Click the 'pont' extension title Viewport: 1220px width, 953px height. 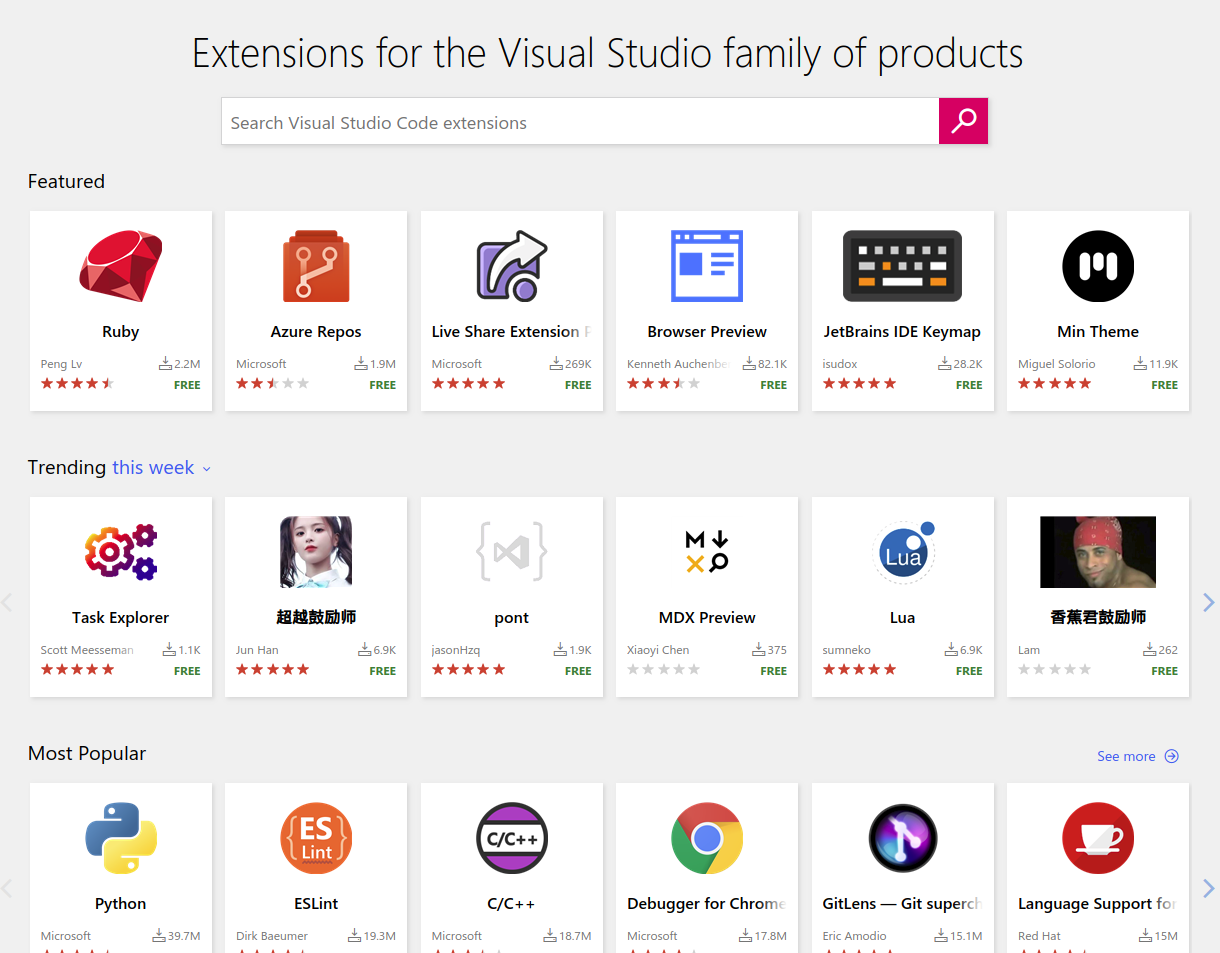pyautogui.click(x=511, y=618)
